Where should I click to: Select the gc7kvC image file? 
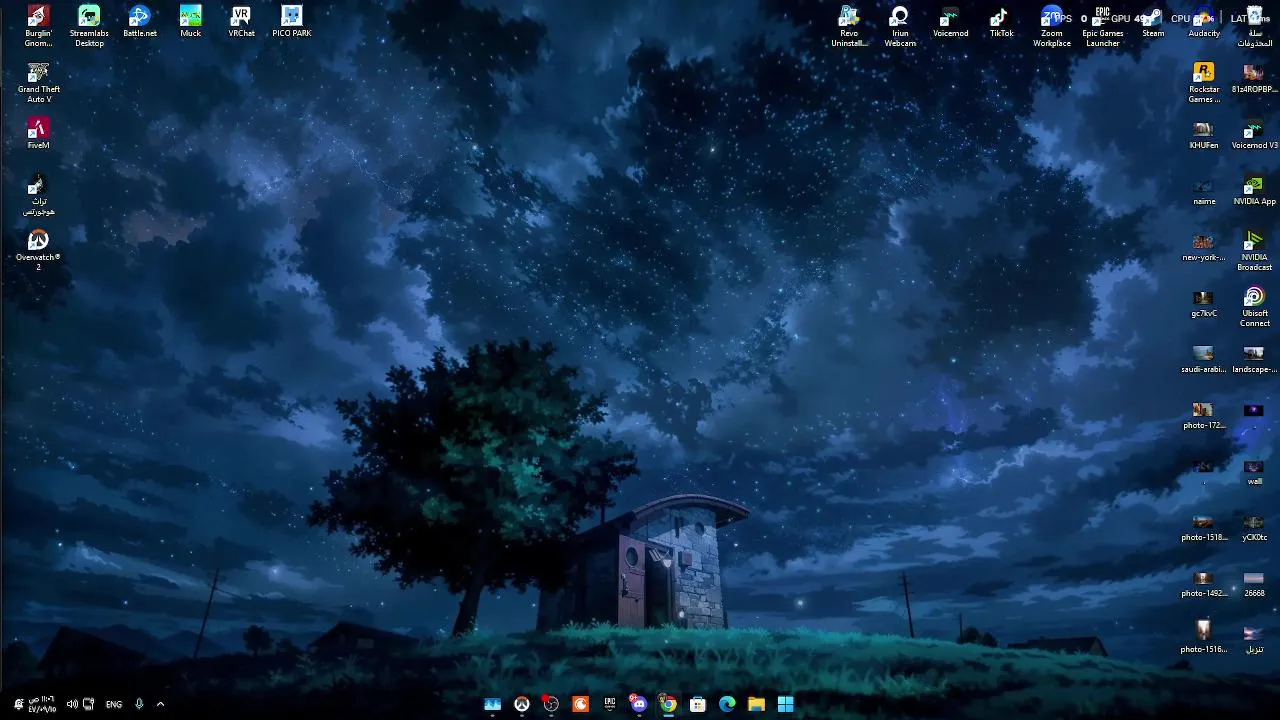[x=1204, y=302]
